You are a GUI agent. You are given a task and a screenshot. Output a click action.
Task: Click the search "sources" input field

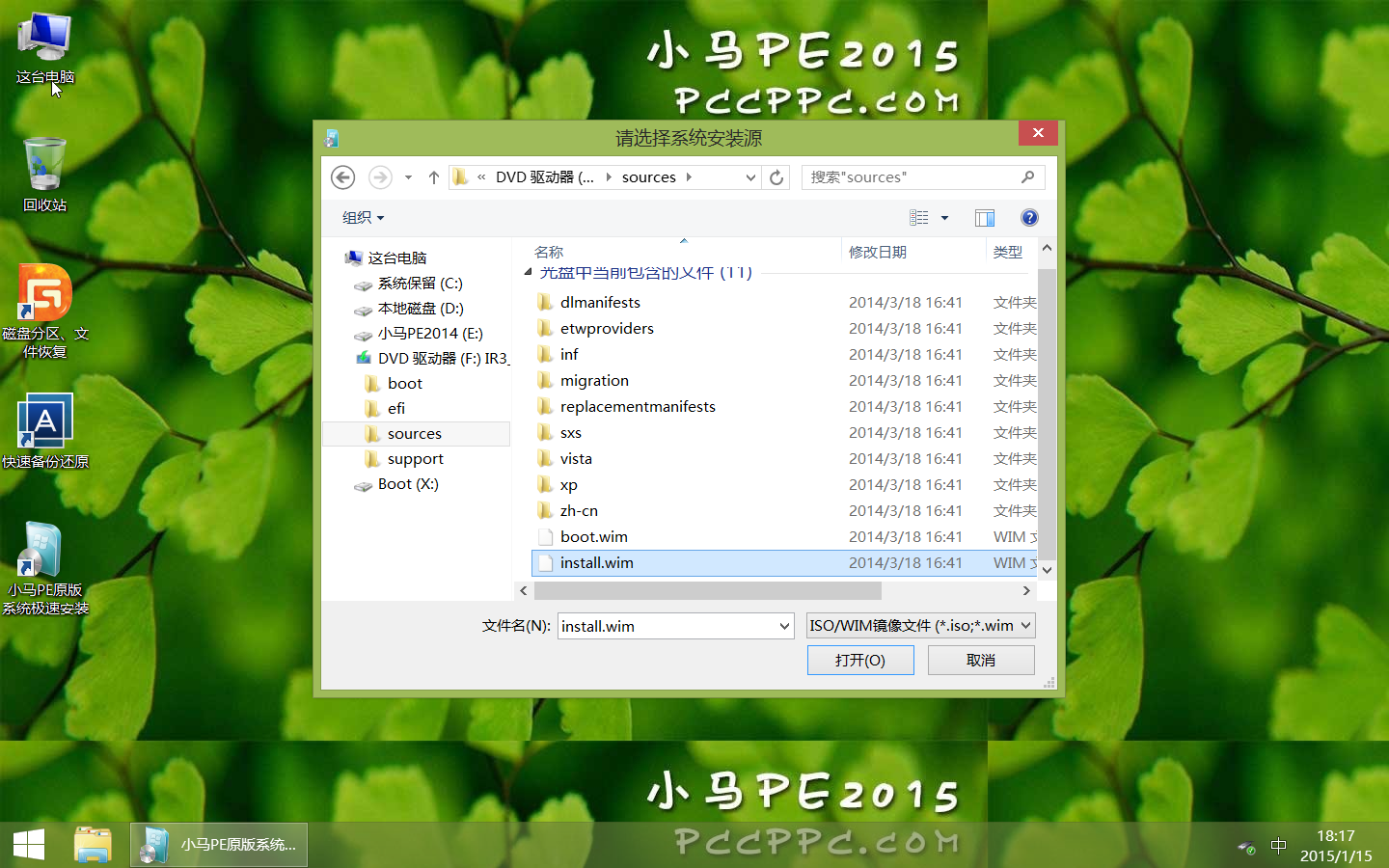point(912,177)
